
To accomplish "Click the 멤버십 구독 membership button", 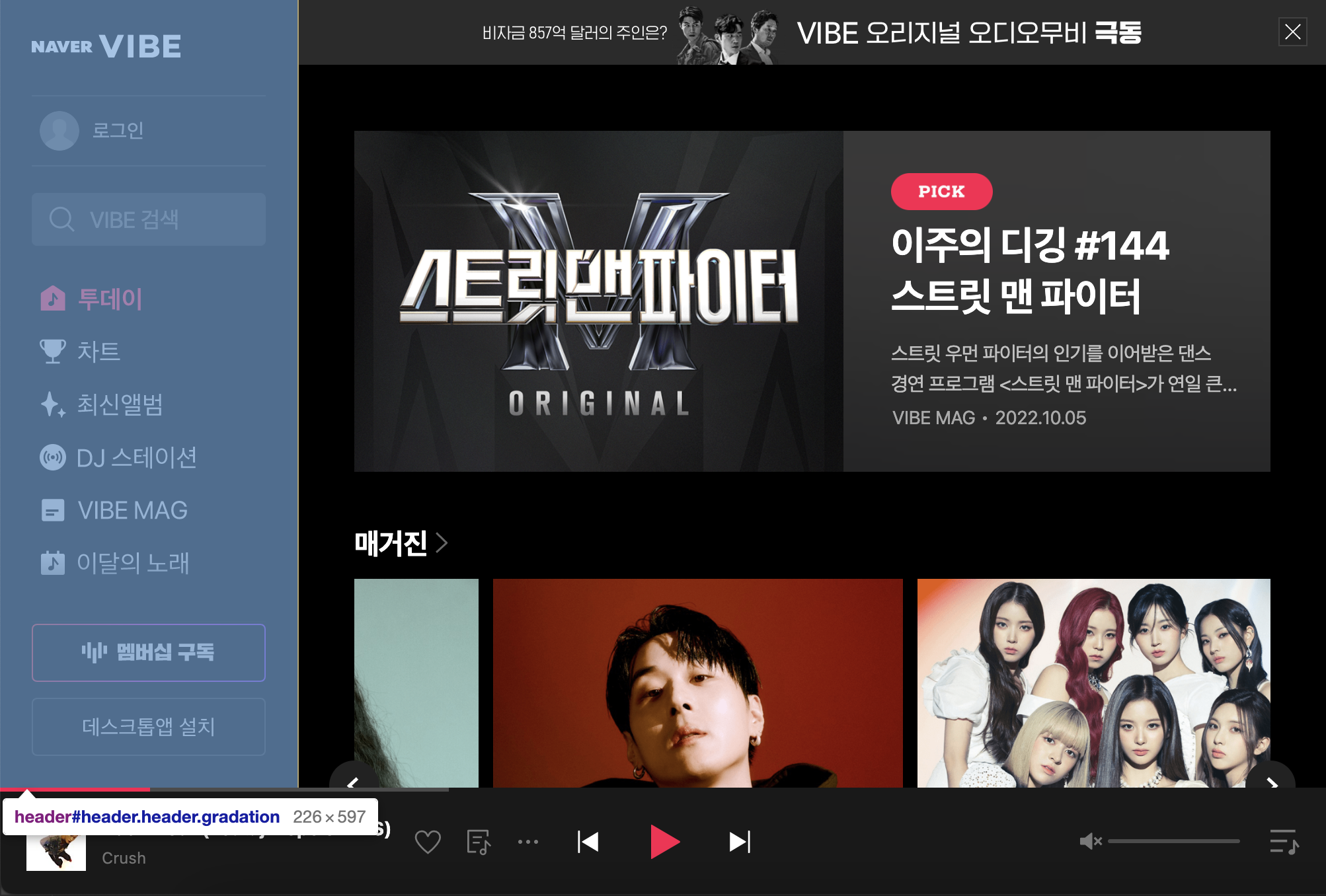I will [x=149, y=652].
